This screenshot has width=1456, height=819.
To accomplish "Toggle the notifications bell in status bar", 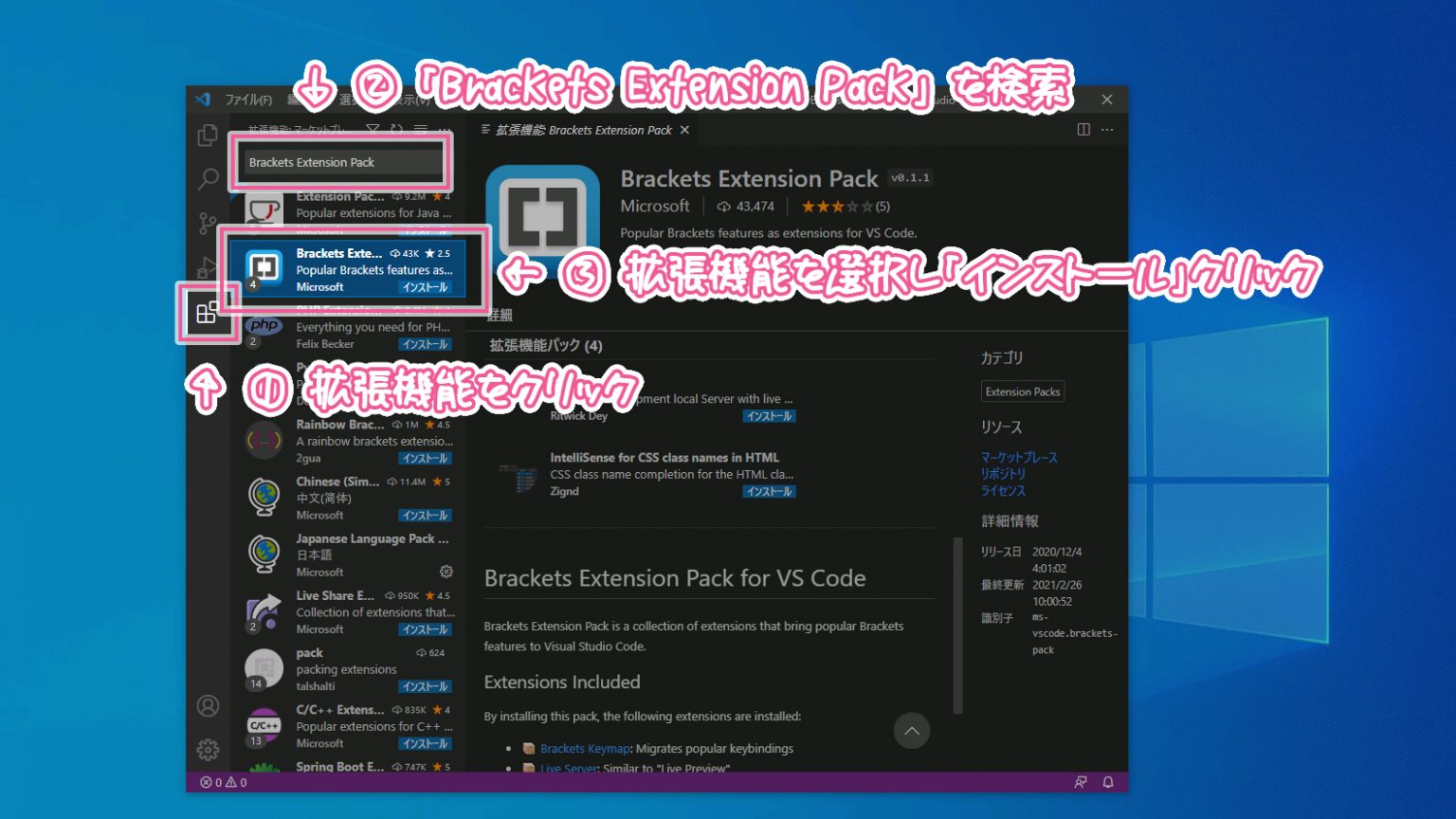I will pyautogui.click(x=1107, y=782).
